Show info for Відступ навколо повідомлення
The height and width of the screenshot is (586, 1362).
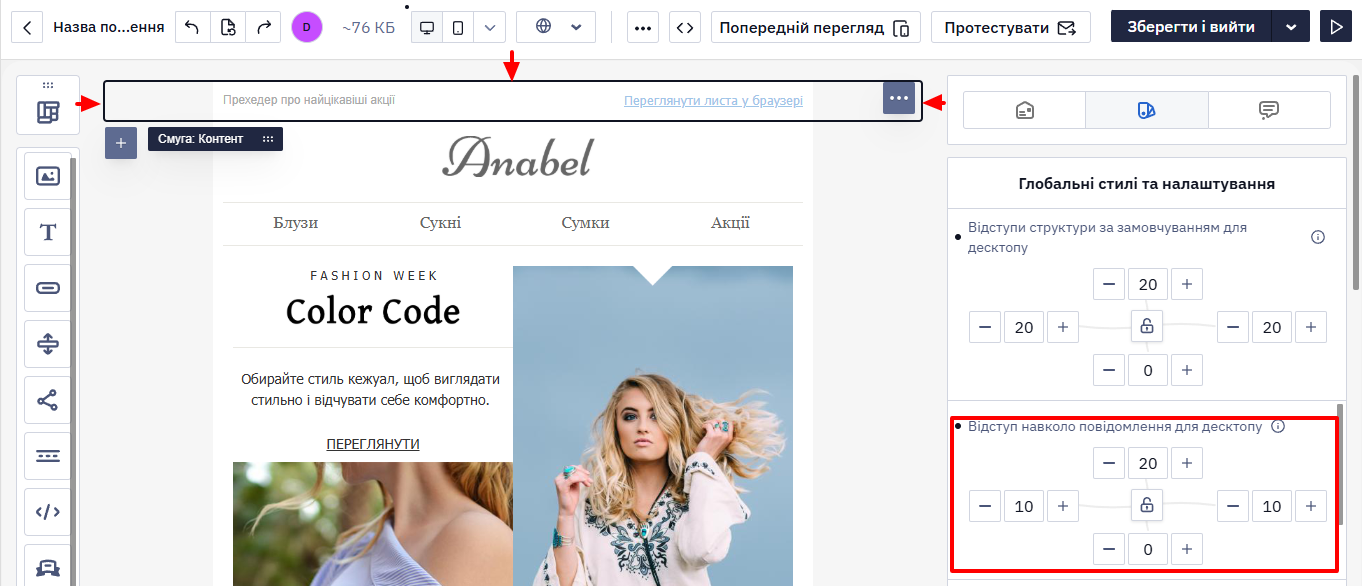pos(1277,426)
